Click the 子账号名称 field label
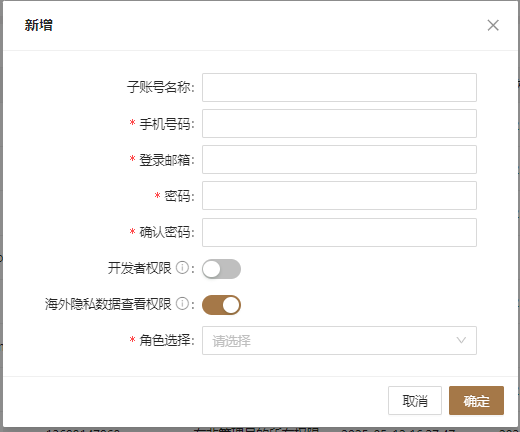 point(160,87)
